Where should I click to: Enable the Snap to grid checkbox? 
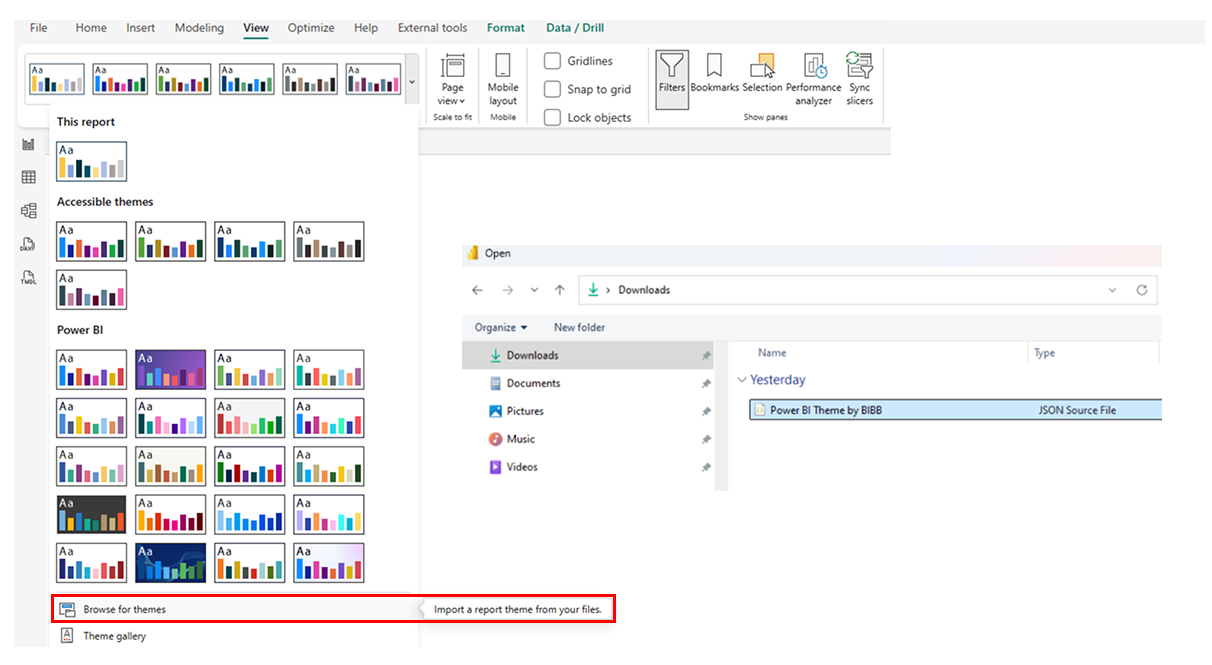(x=552, y=89)
